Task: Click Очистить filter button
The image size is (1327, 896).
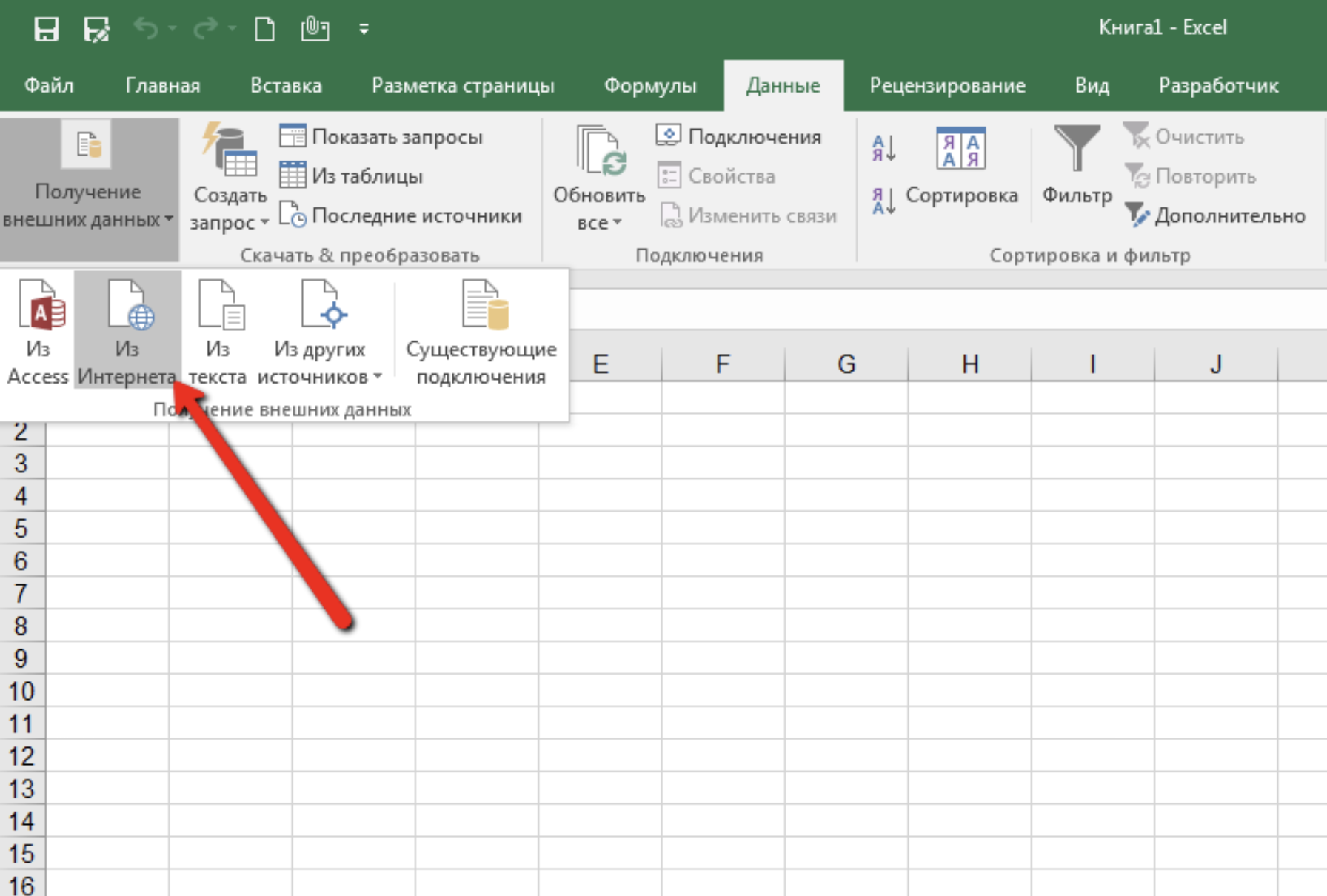Action: coord(1183,136)
